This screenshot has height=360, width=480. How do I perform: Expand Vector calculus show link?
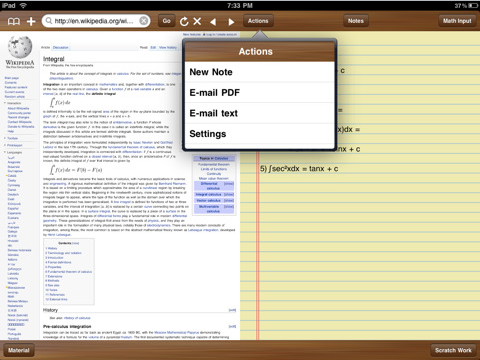tap(229, 201)
